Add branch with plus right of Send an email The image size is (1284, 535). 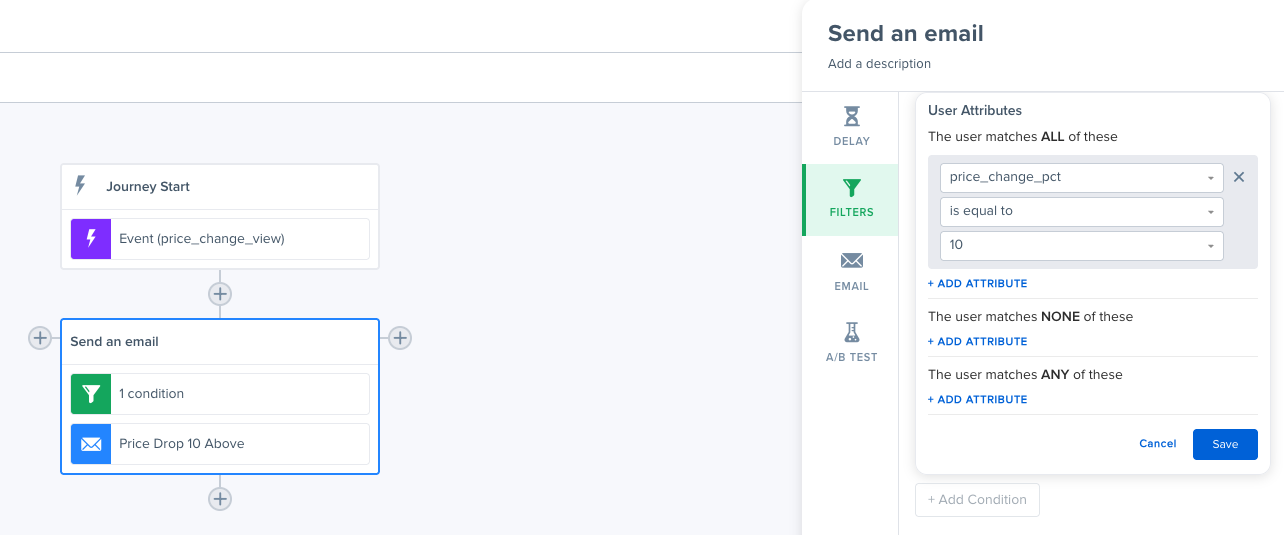coord(400,338)
